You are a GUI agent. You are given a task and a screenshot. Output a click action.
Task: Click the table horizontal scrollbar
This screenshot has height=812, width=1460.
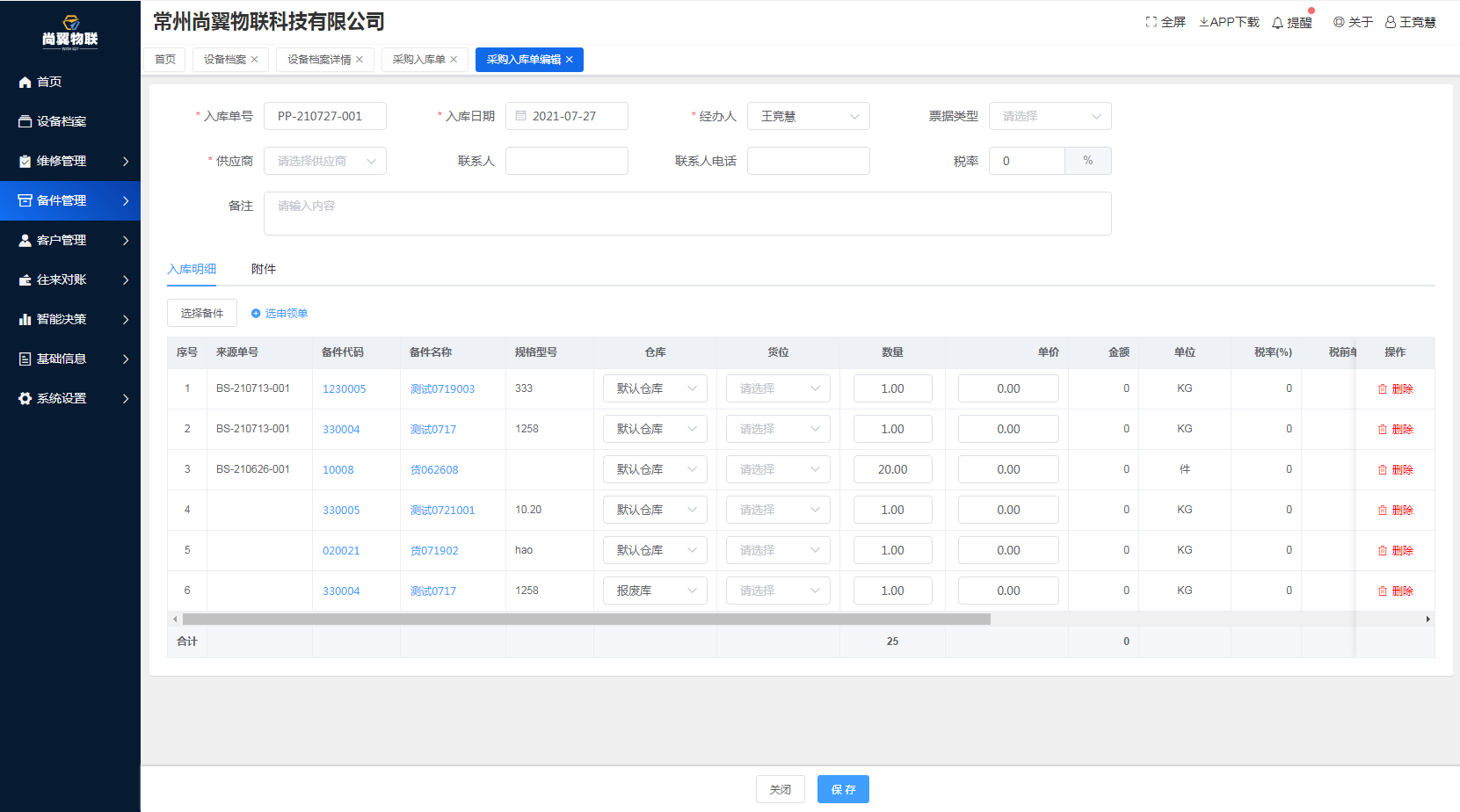click(586, 620)
